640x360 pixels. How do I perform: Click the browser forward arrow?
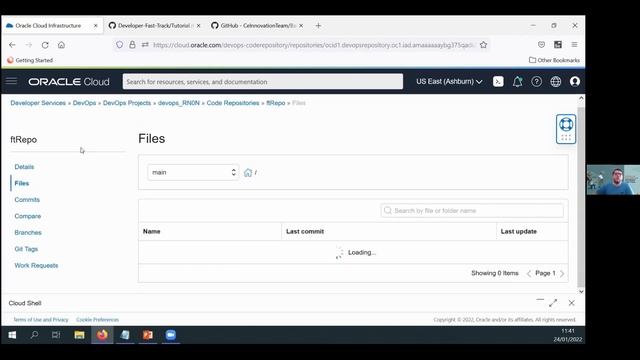tap(29, 45)
